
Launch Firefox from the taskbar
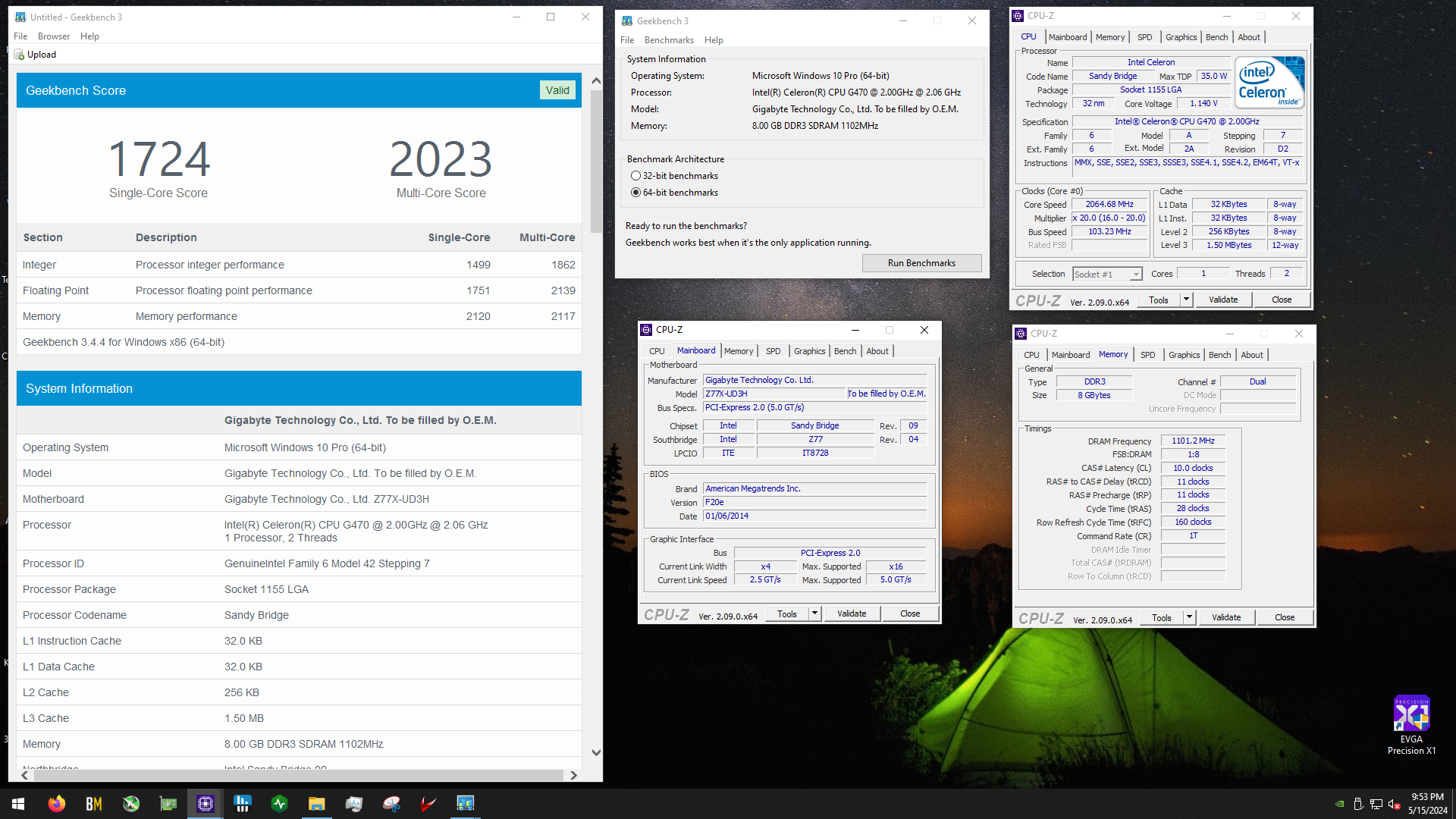click(x=56, y=804)
